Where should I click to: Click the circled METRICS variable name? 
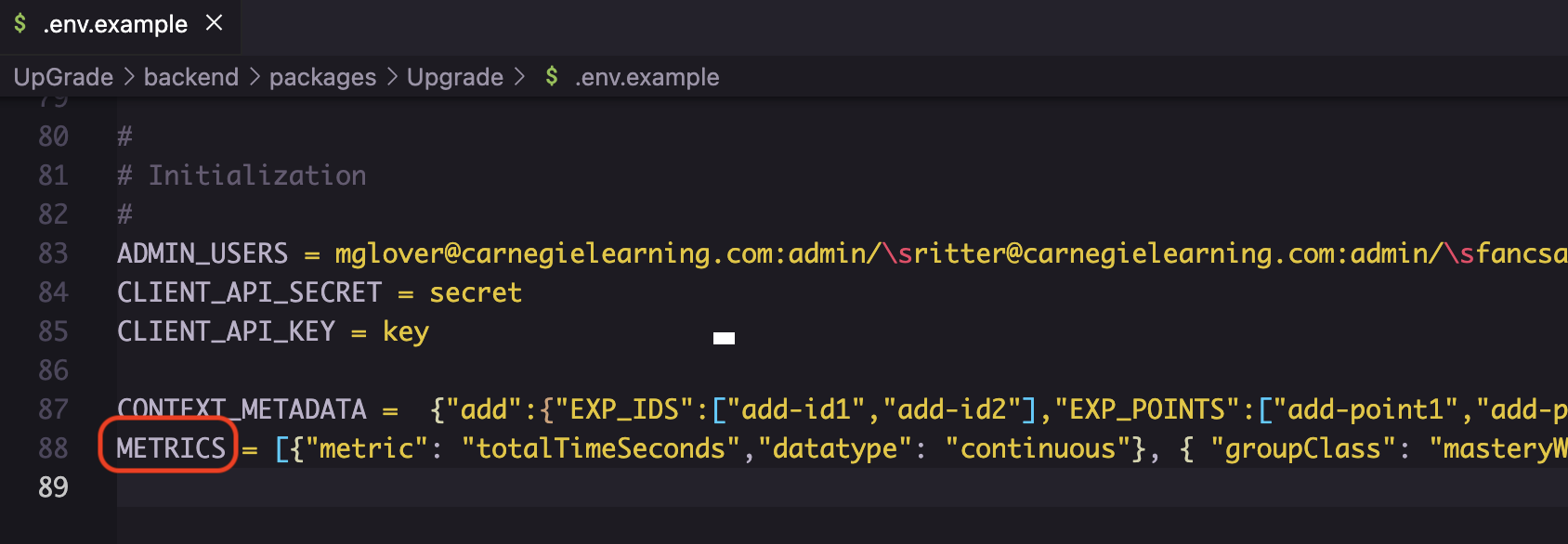coord(171,448)
